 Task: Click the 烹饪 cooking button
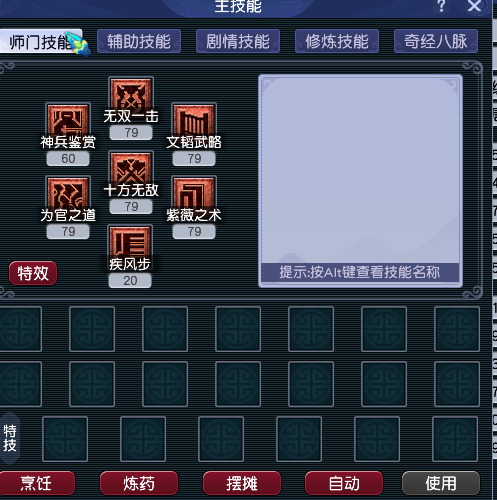36,483
